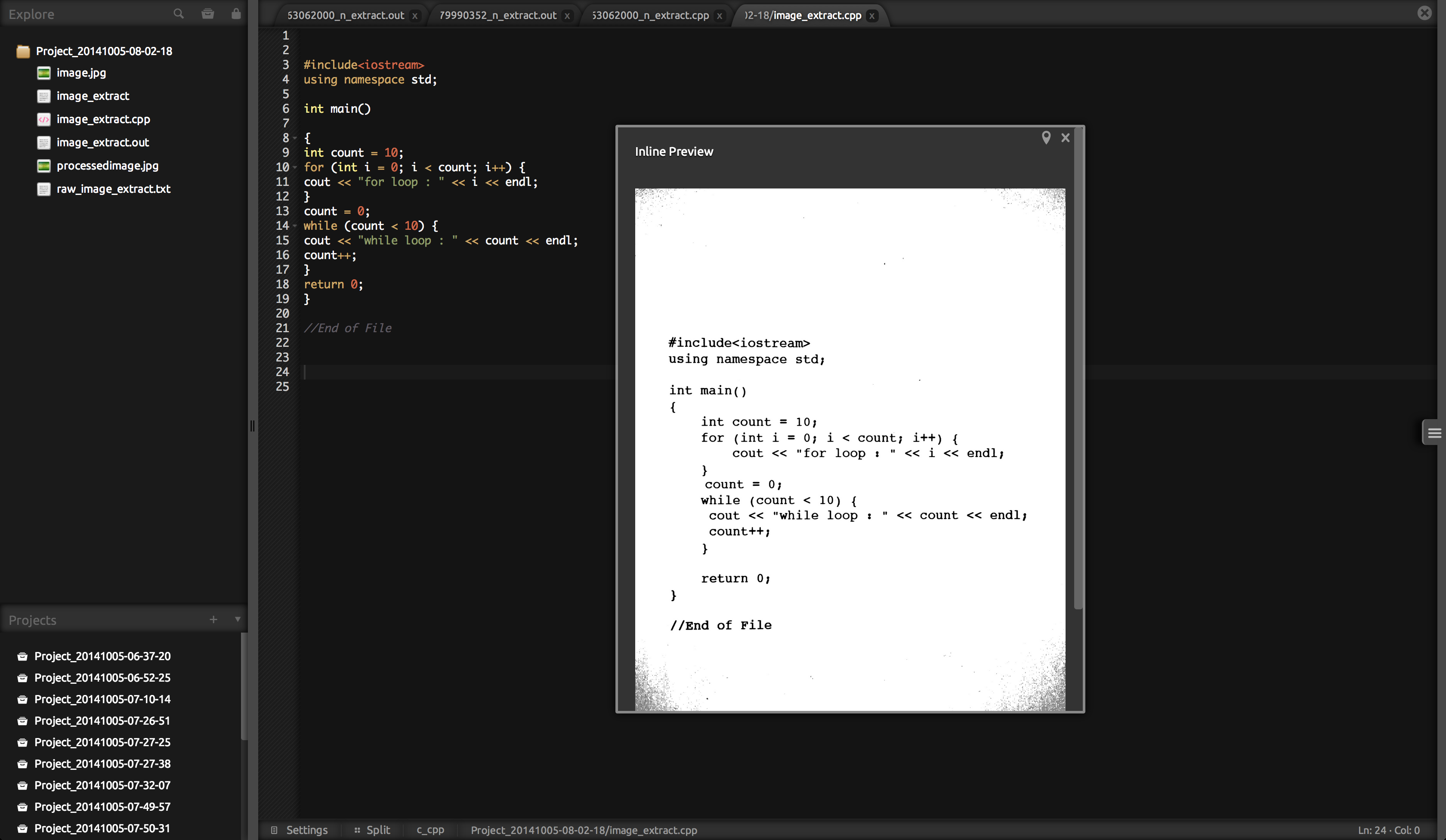Pin the Inline Preview popup

(x=1046, y=138)
